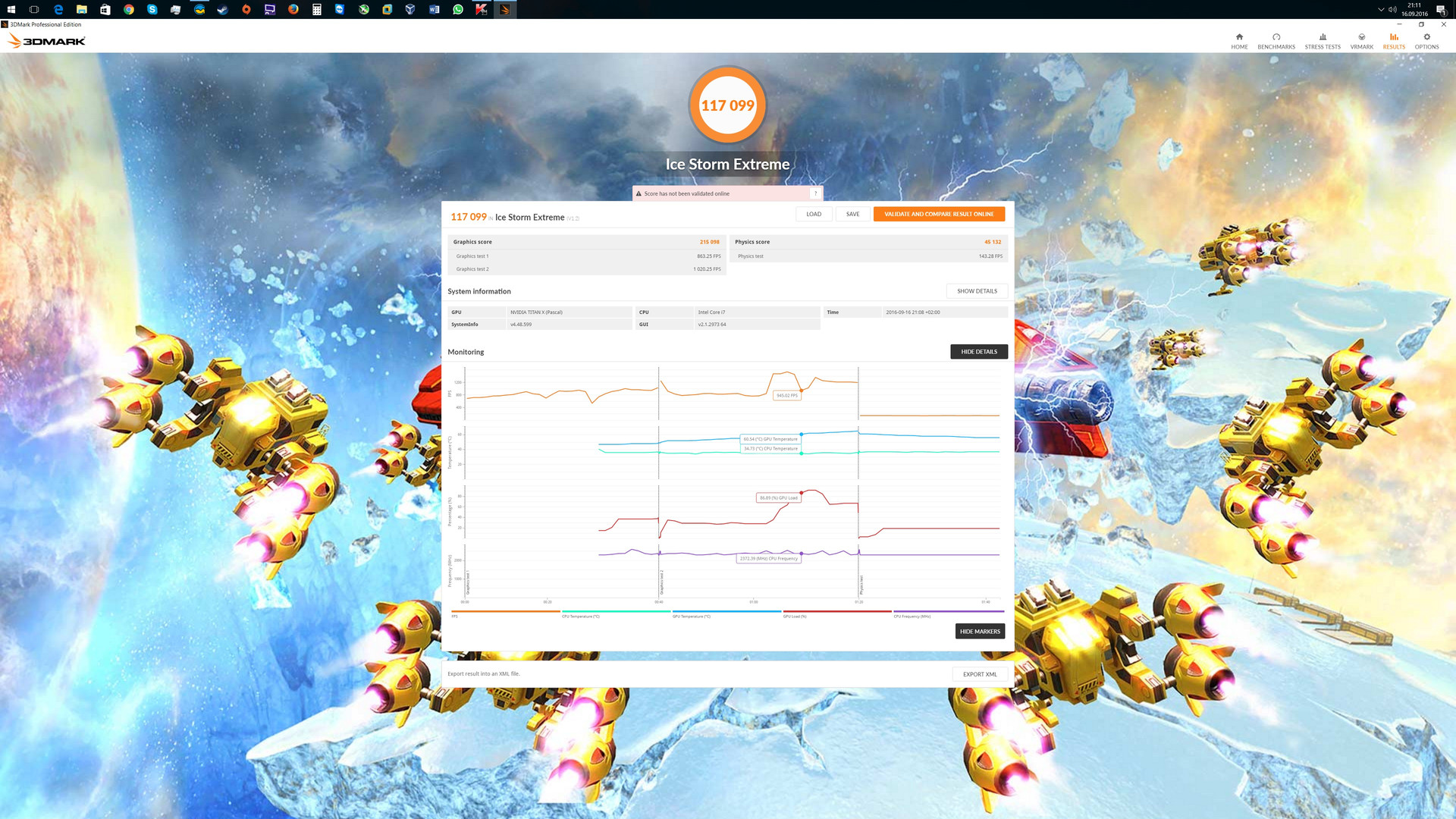Screen dimensions: 1456x819
Task: Open the Stress Tests section
Action: (x=1323, y=41)
